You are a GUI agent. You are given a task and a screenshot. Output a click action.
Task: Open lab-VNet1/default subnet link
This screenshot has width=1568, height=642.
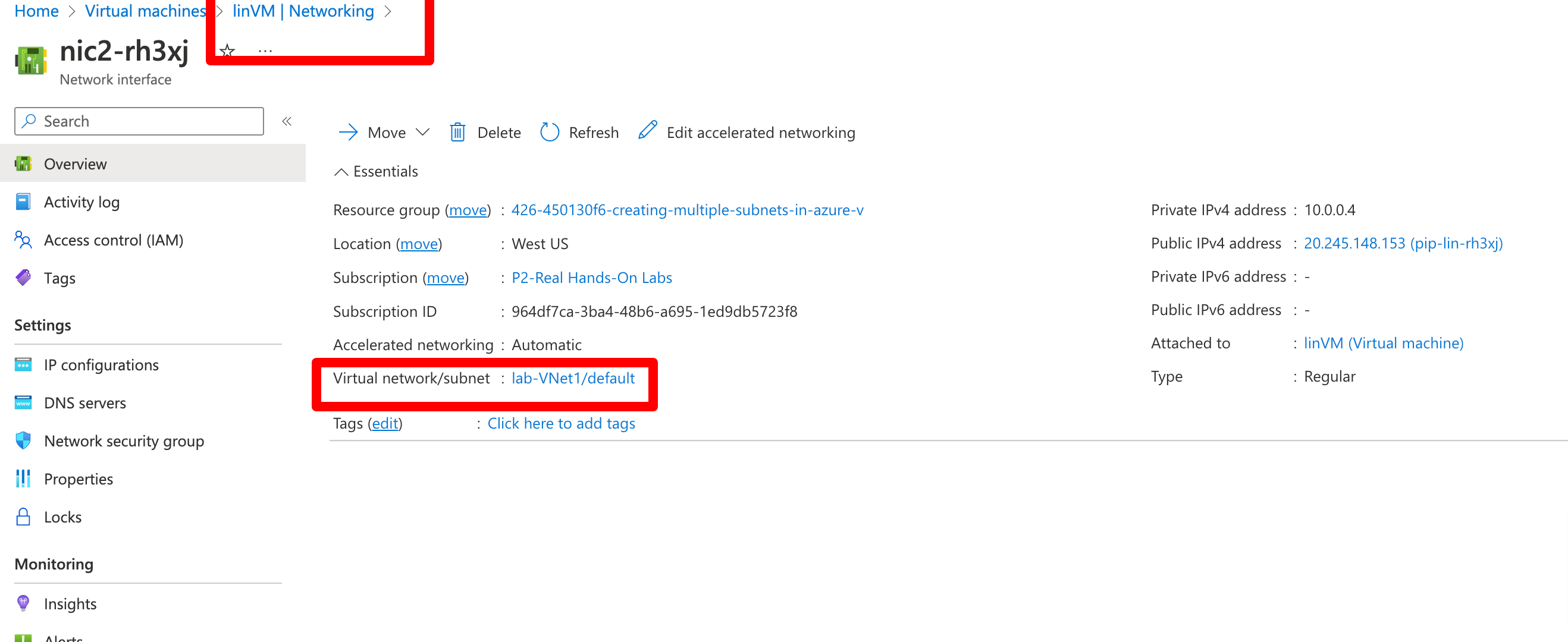573,378
